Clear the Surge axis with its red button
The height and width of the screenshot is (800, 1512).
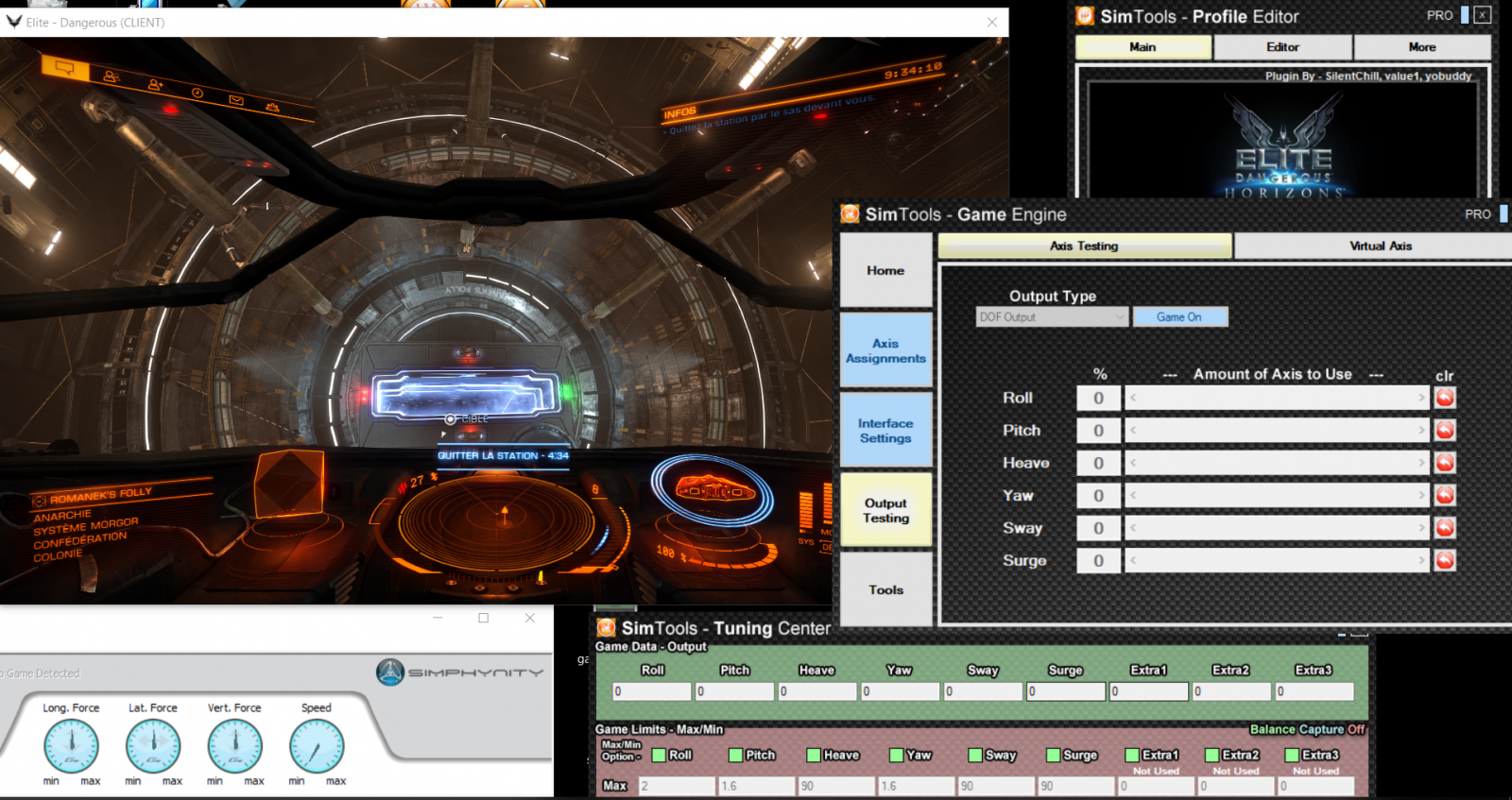point(1445,560)
